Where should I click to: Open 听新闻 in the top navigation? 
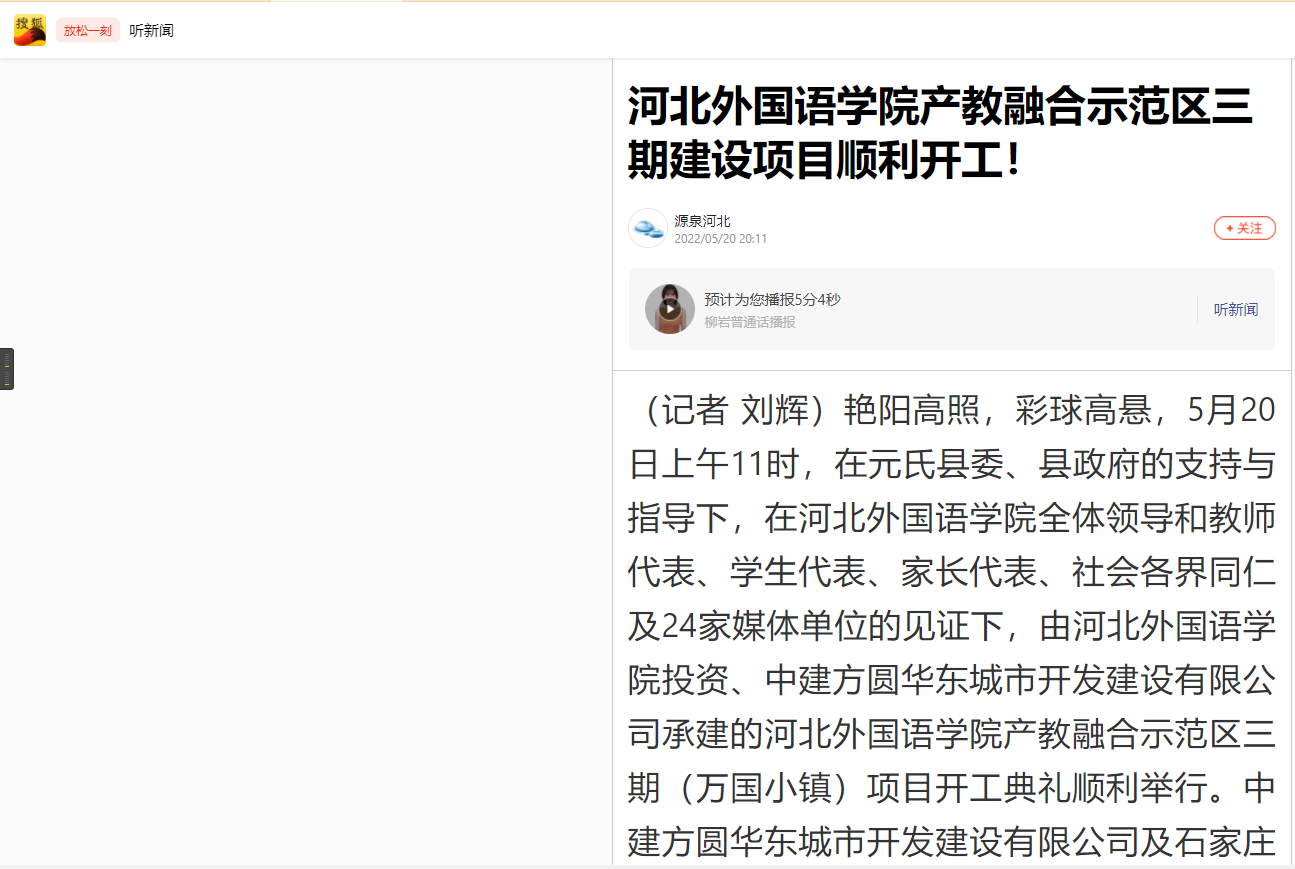coord(151,30)
